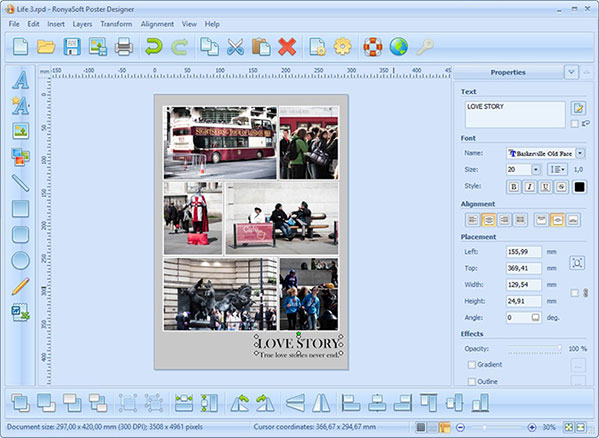
Task: Rotate object left with green arrow
Action: pos(240,403)
